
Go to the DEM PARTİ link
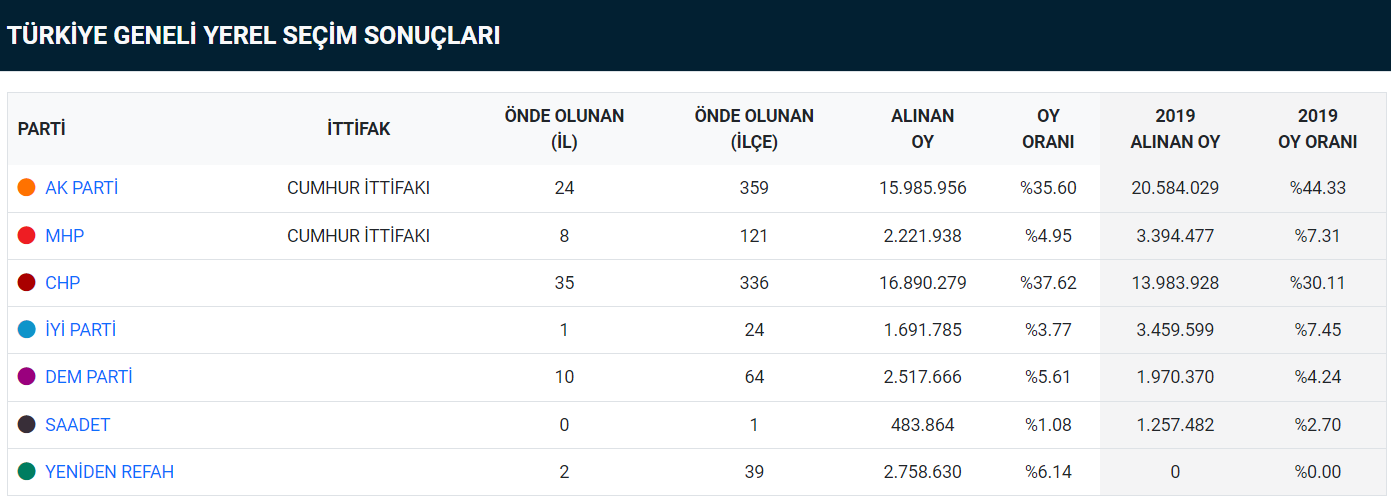[88, 377]
